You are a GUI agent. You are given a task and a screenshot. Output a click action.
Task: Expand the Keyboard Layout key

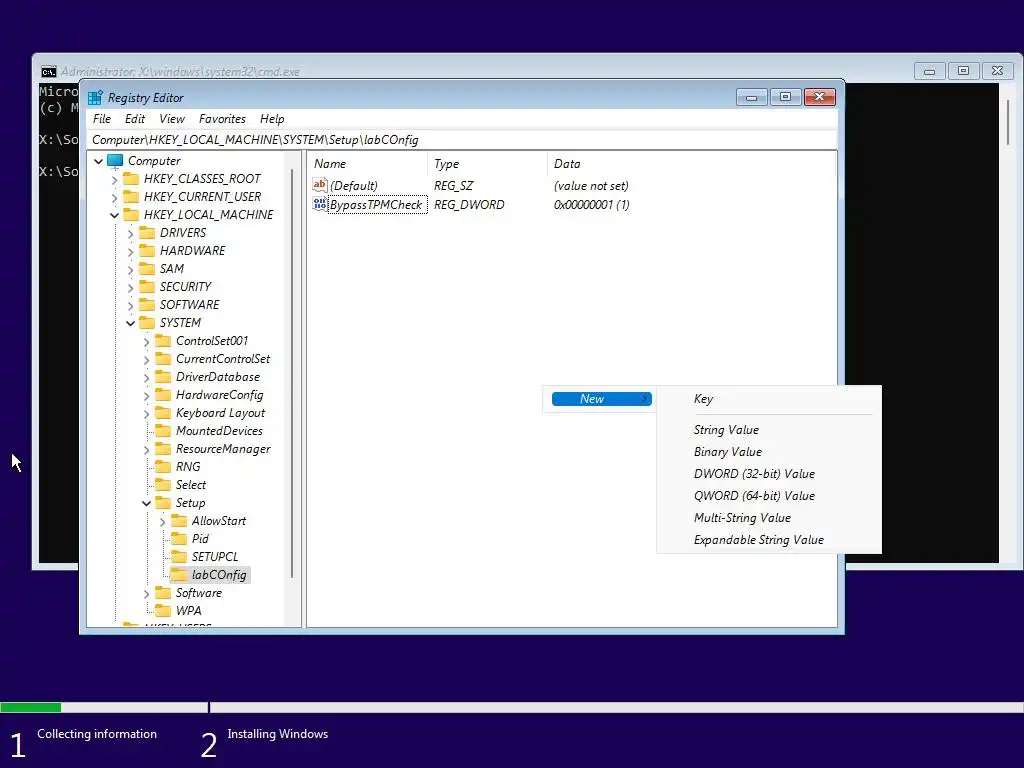[146, 413]
